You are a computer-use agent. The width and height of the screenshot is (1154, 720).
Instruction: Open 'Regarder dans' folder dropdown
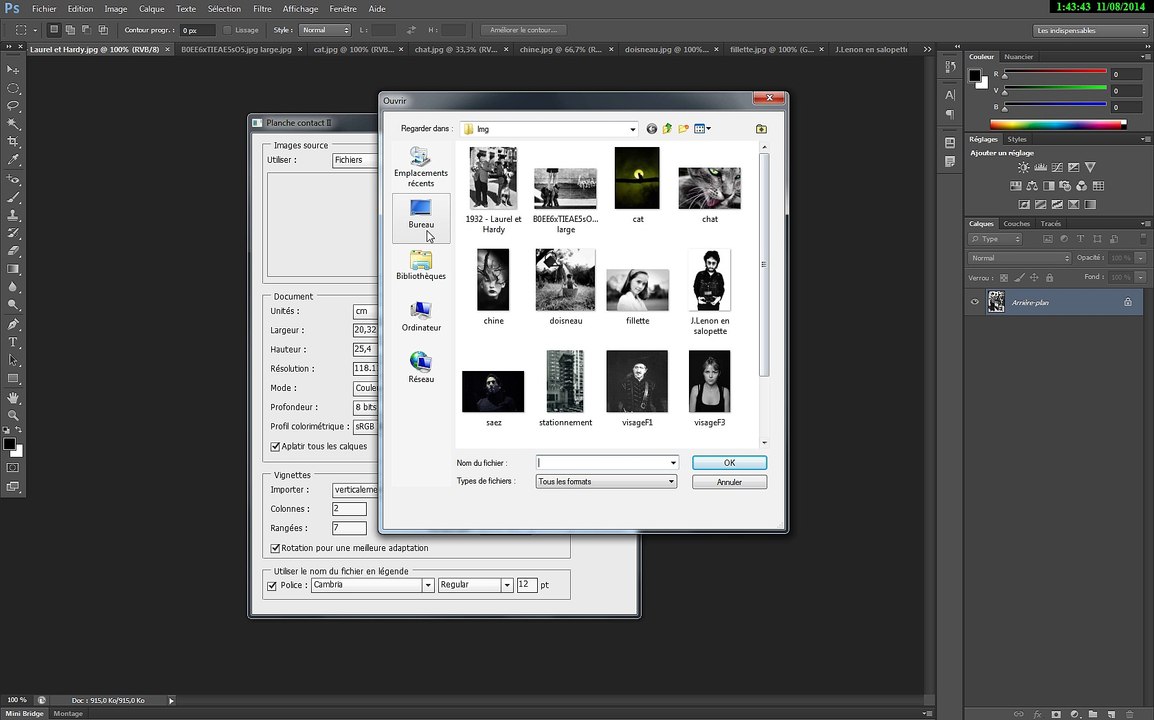tap(632, 130)
